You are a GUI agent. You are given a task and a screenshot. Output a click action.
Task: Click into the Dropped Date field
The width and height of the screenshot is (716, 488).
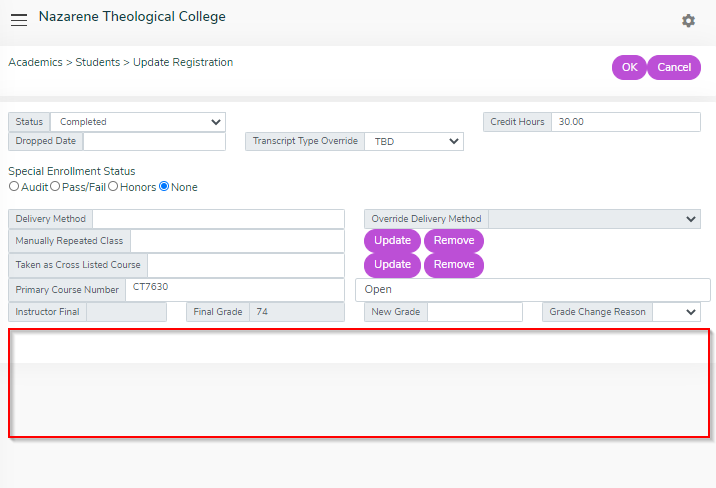tap(154, 141)
